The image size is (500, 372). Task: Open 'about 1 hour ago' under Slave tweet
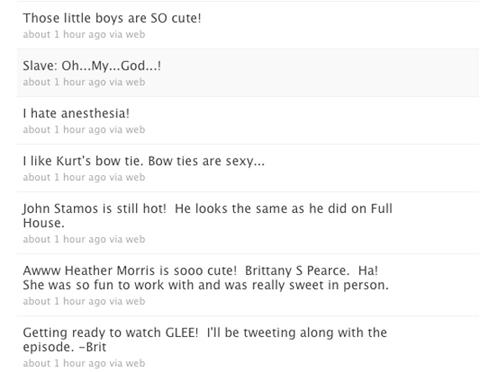click(x=64, y=82)
